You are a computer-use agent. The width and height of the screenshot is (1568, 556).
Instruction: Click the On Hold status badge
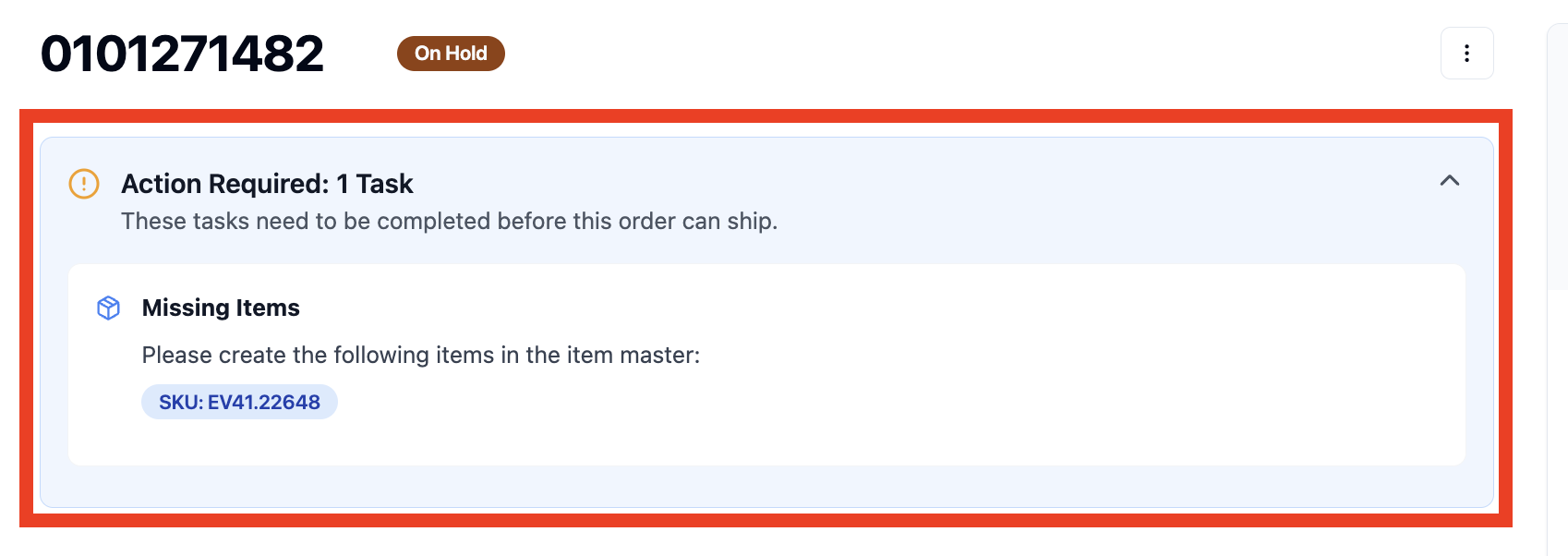point(451,54)
